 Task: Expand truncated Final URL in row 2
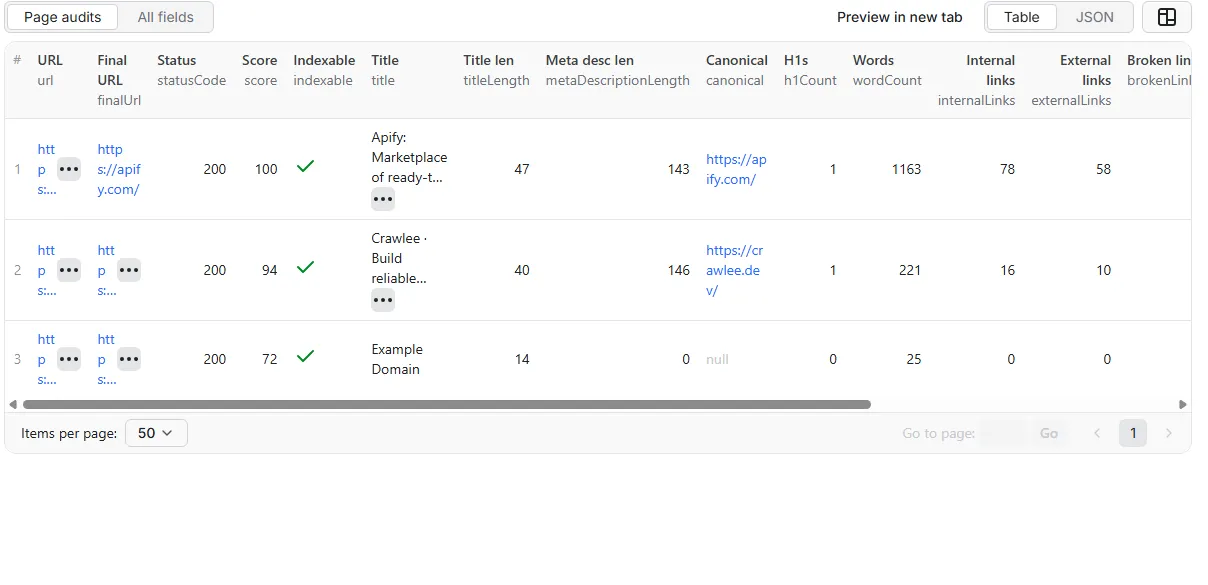[129, 270]
